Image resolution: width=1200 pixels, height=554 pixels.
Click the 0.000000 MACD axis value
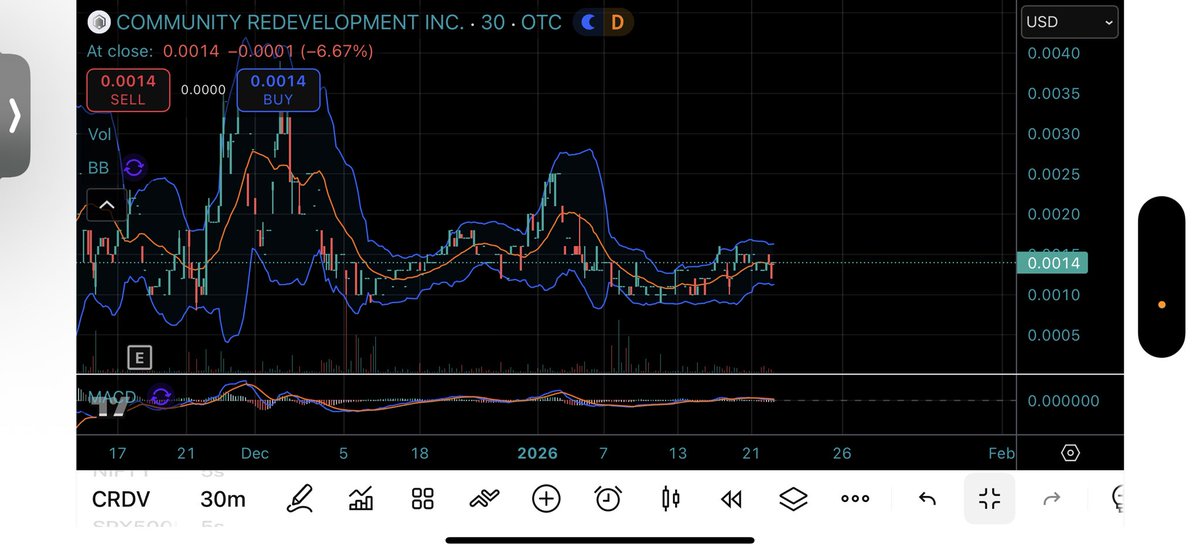pos(1063,400)
